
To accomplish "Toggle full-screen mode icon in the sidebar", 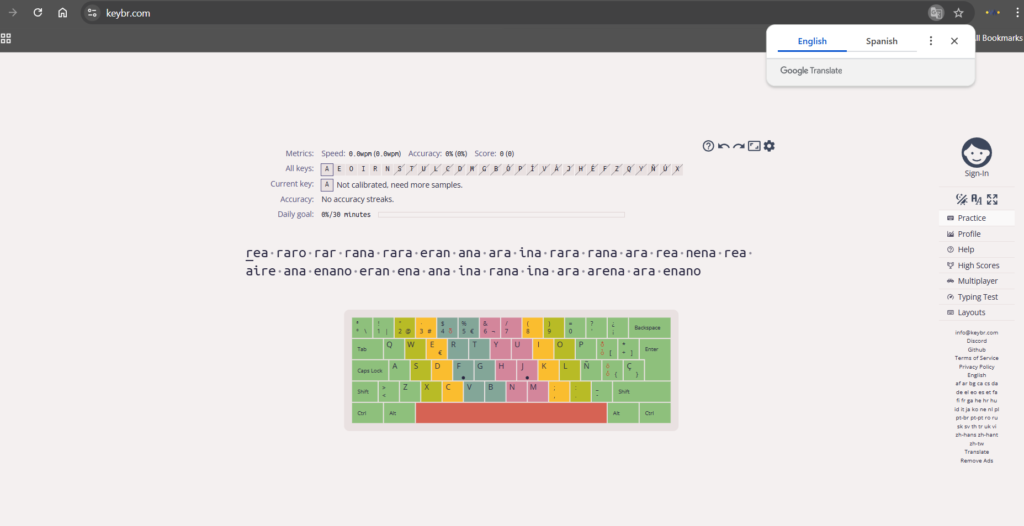I will click(992, 199).
